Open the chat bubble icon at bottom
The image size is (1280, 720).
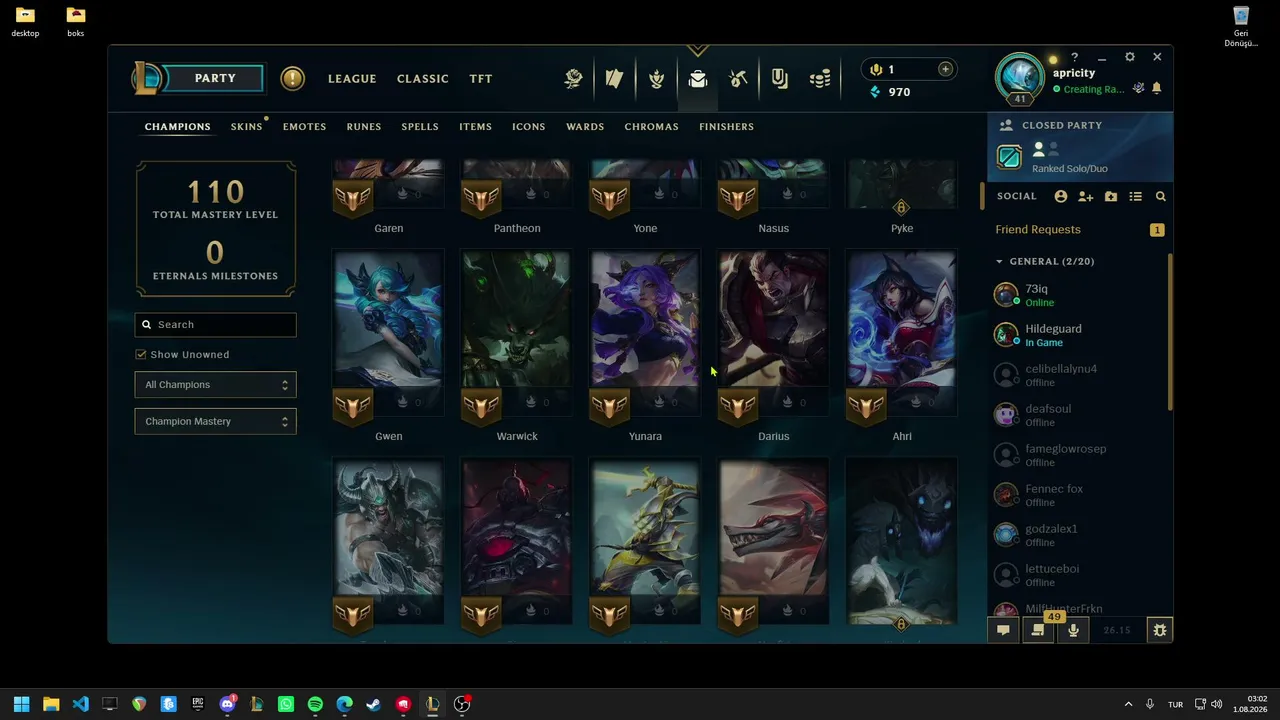[x=1003, y=630]
